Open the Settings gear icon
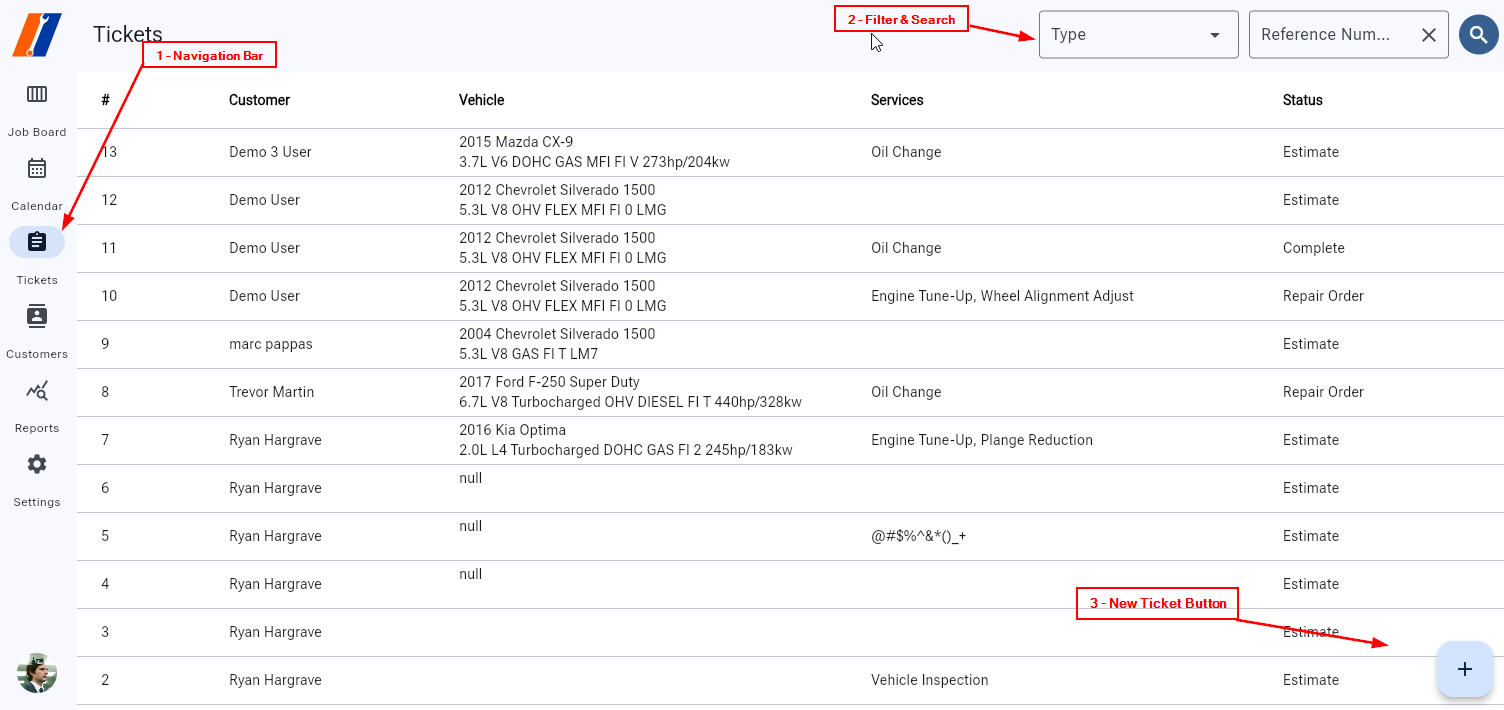The height and width of the screenshot is (710, 1504). (37, 465)
